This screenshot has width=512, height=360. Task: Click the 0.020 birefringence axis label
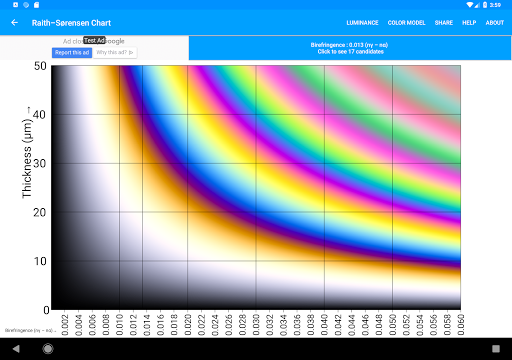(x=188, y=324)
